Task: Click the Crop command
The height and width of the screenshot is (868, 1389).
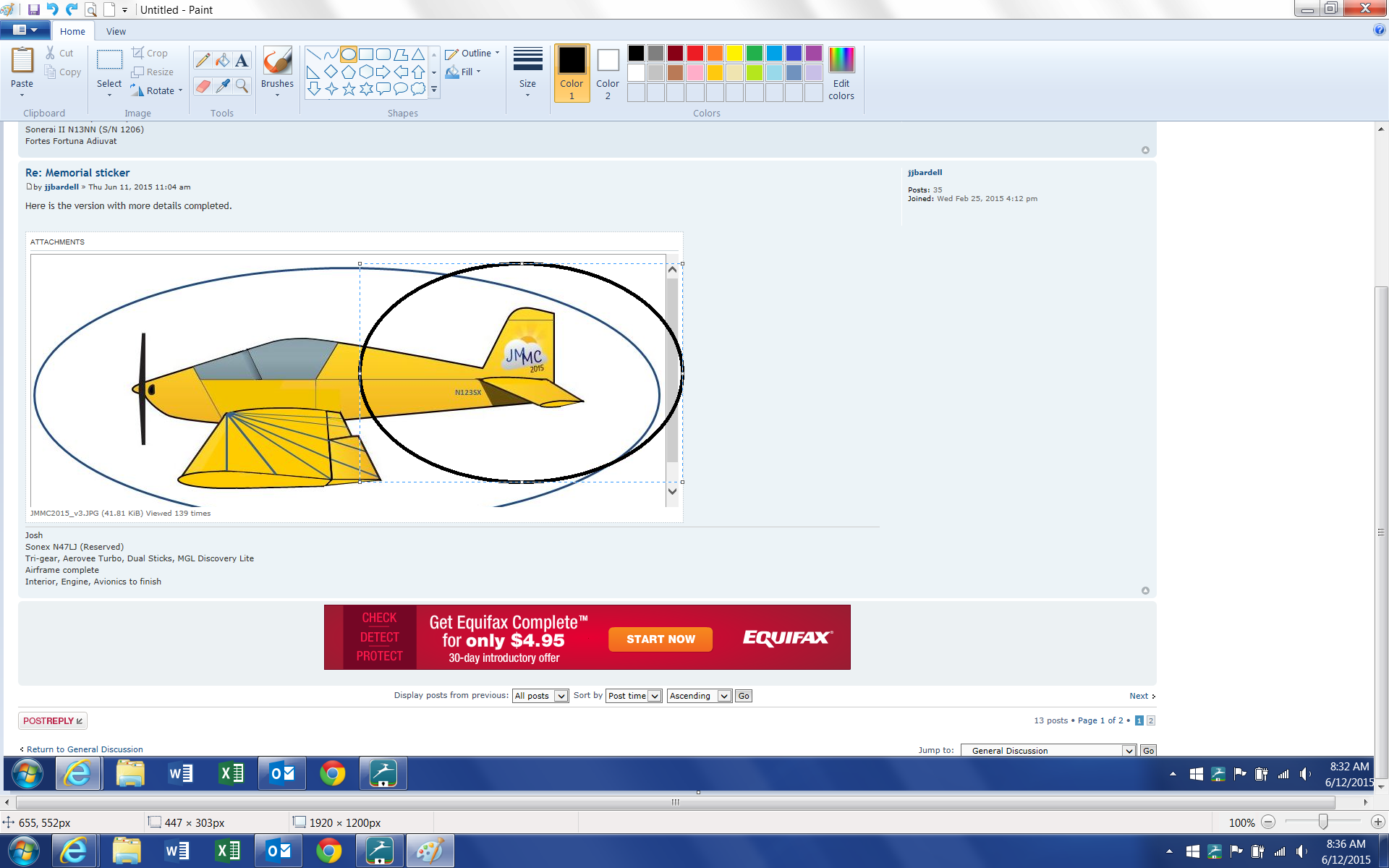Action: coord(150,53)
